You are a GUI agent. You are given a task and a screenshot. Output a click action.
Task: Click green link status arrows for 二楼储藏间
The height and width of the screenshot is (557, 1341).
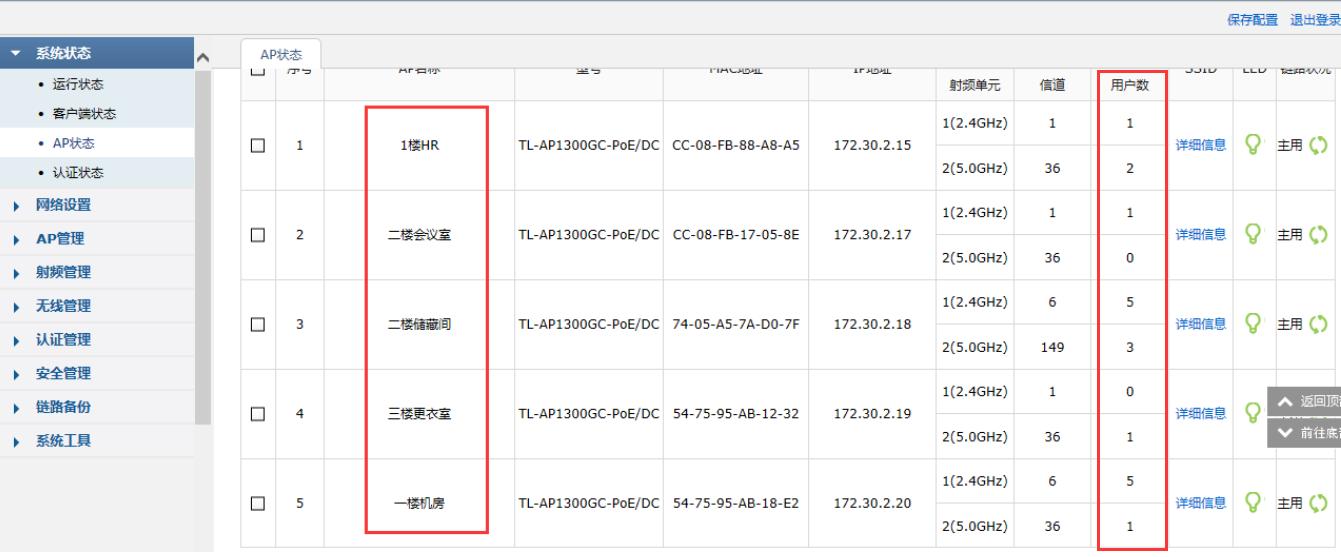click(x=1317, y=324)
